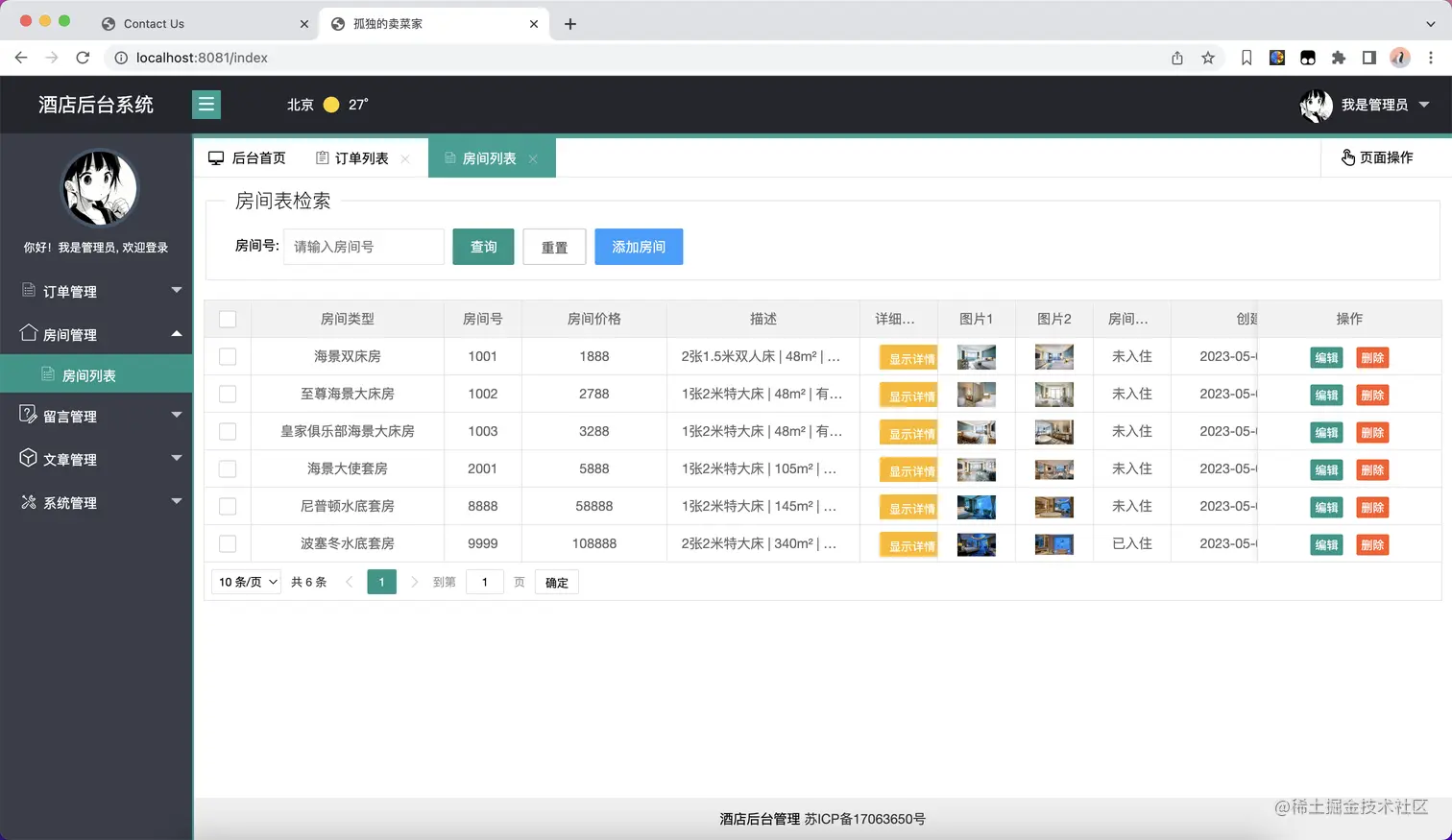Click the Chrome profile avatar icon
Screen dimensions: 1452x840
click(x=1400, y=58)
